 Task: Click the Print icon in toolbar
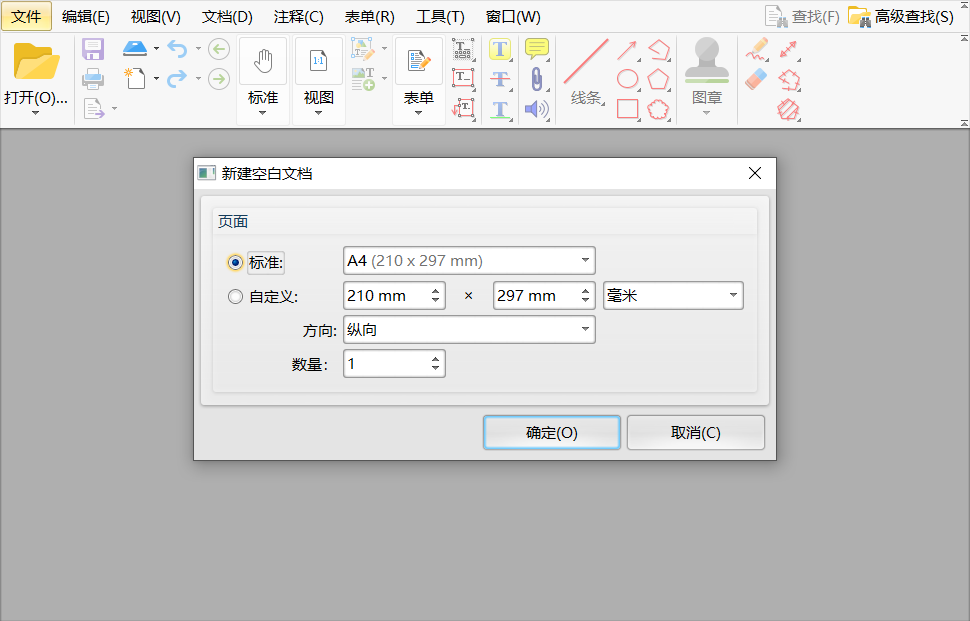pos(93,79)
